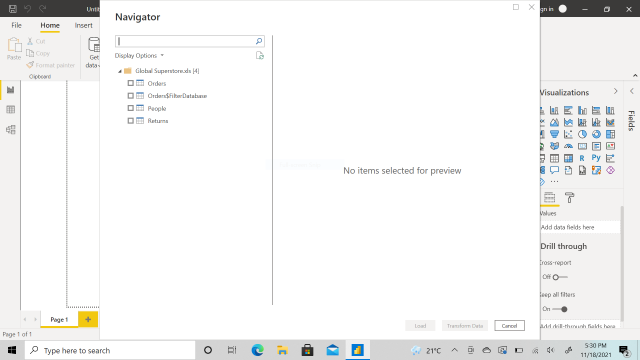Select the Q&A speech bubble visual
640x360 pixels.
pos(554,170)
